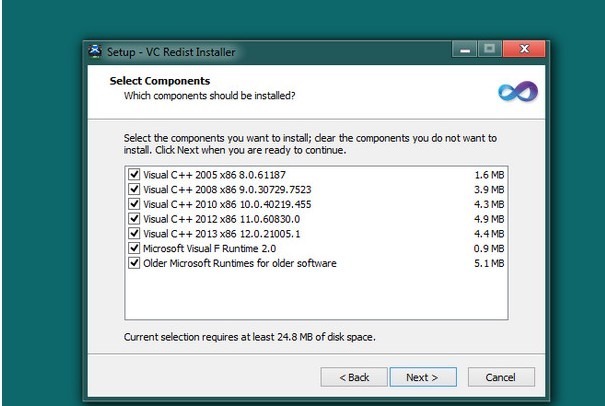Click the 'Select the components you want' instruction text
This screenshot has width=605, height=406.
pos(310,144)
